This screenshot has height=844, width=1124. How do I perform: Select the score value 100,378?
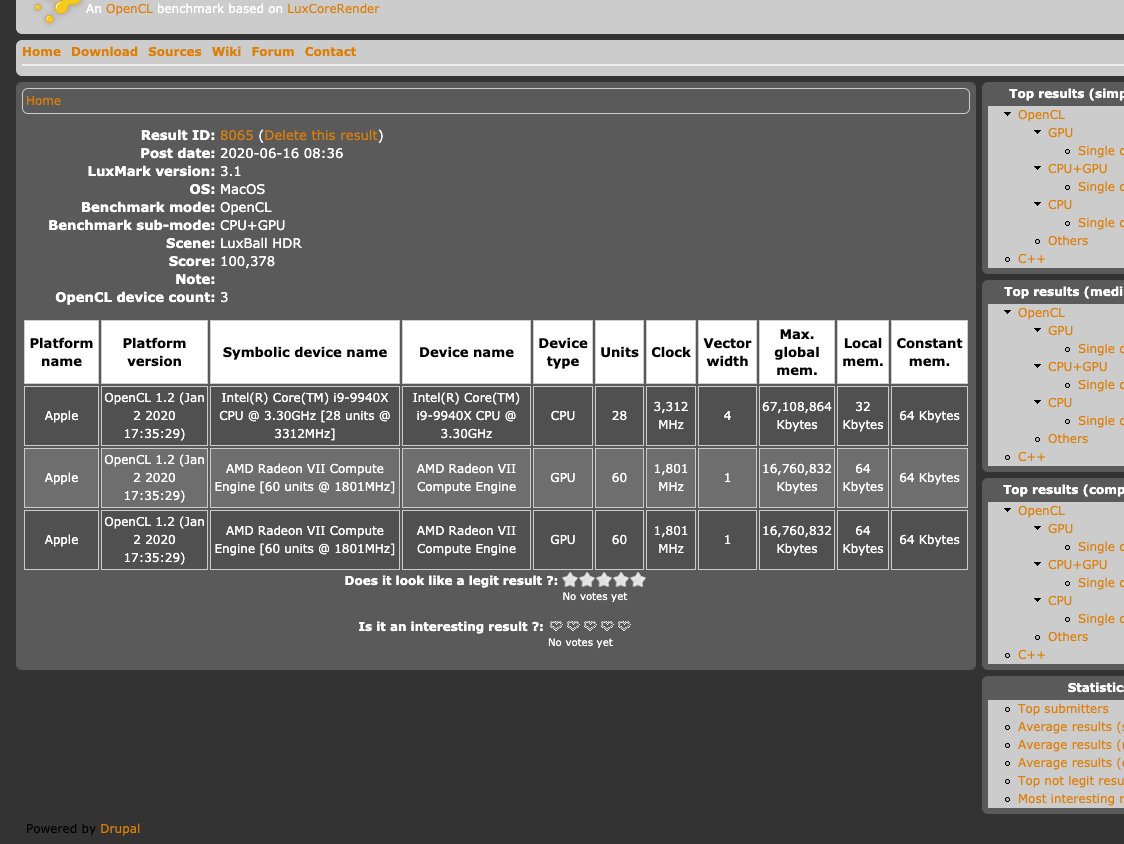coord(247,262)
